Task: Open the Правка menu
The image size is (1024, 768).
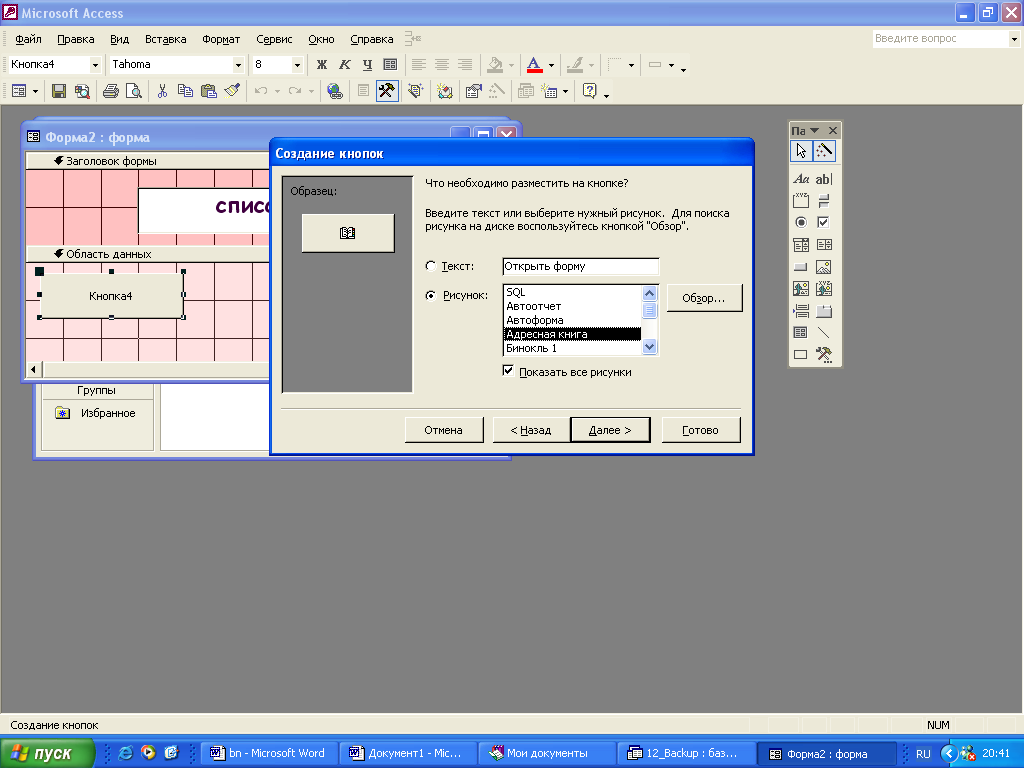Action: pos(76,39)
